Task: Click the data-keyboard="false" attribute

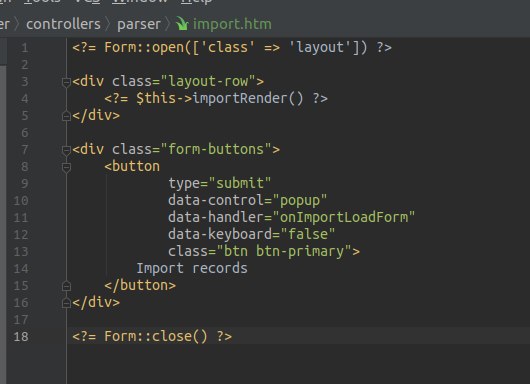Action: pos(252,234)
